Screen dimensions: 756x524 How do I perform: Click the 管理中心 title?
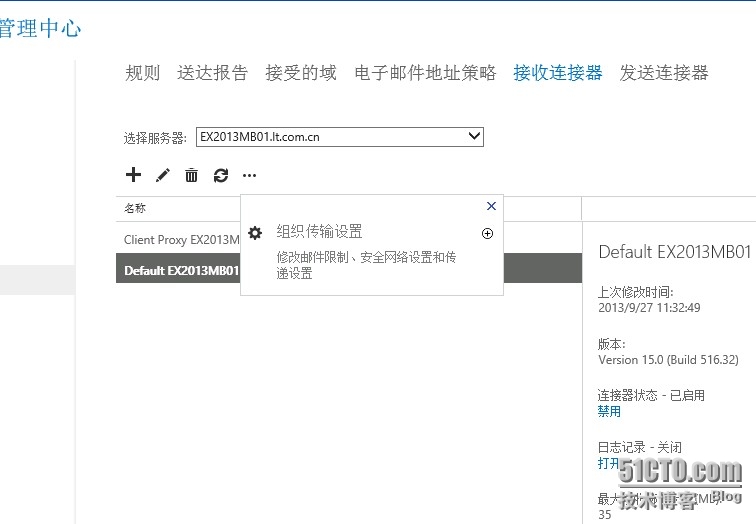coord(40,27)
